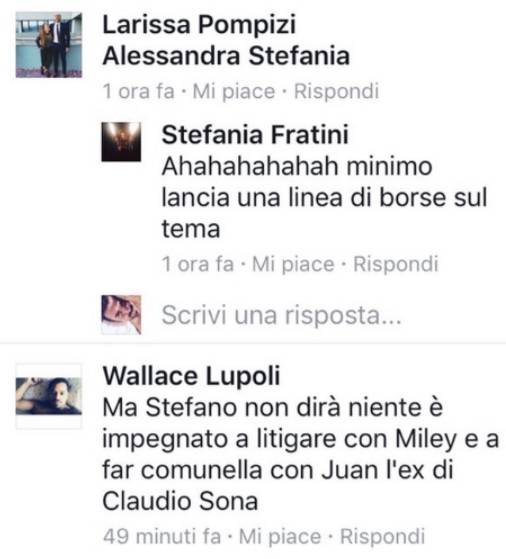Reply to Larissa Pompizi's comment via Rispondi
The height and width of the screenshot is (559, 506).
[336, 91]
